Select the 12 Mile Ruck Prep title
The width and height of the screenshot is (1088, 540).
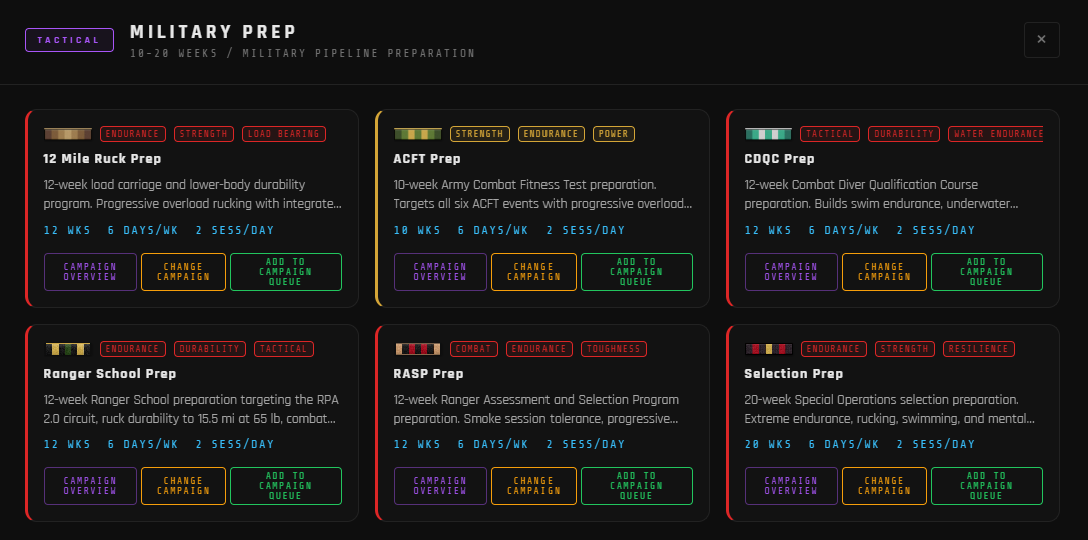[102, 159]
